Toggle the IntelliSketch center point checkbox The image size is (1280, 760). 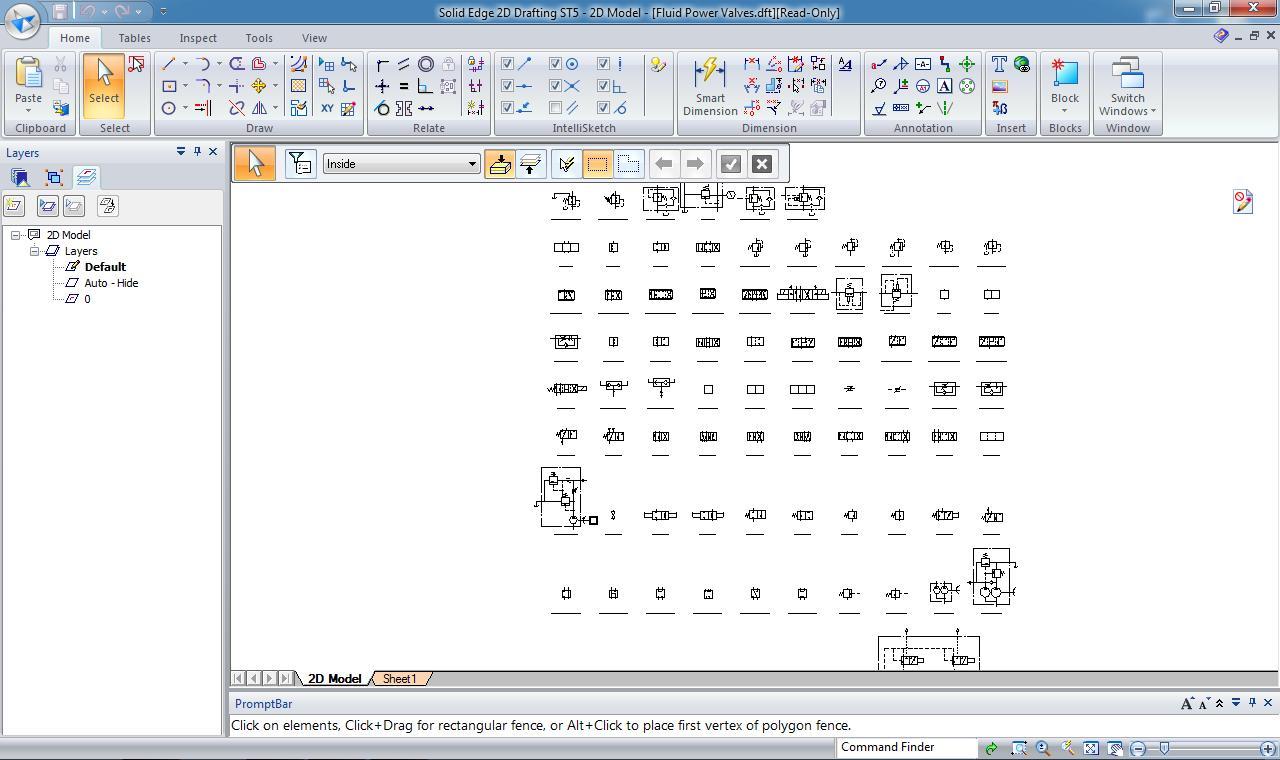(x=555, y=64)
